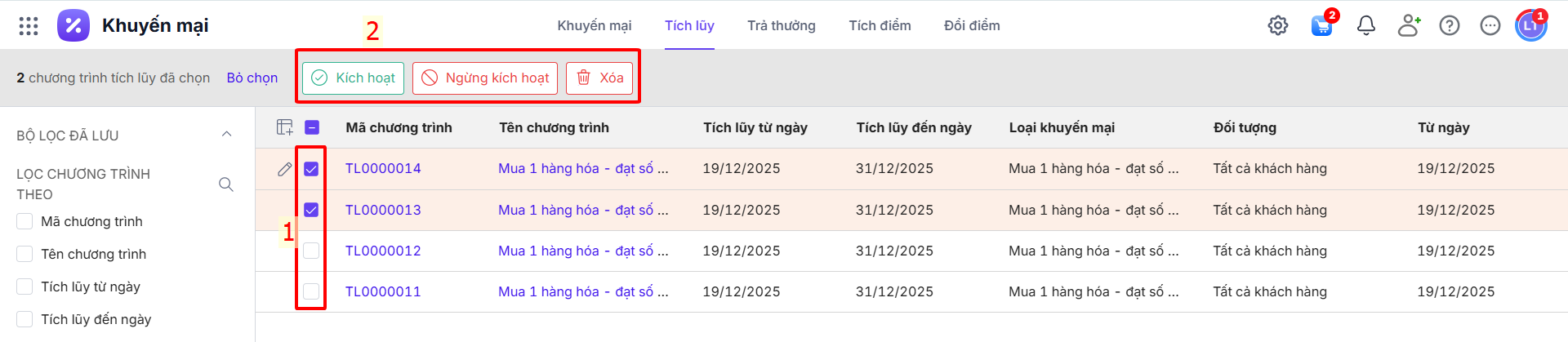Switch to the Trả thưởng tab
This screenshot has width=1568, height=342.
pyautogui.click(x=781, y=26)
